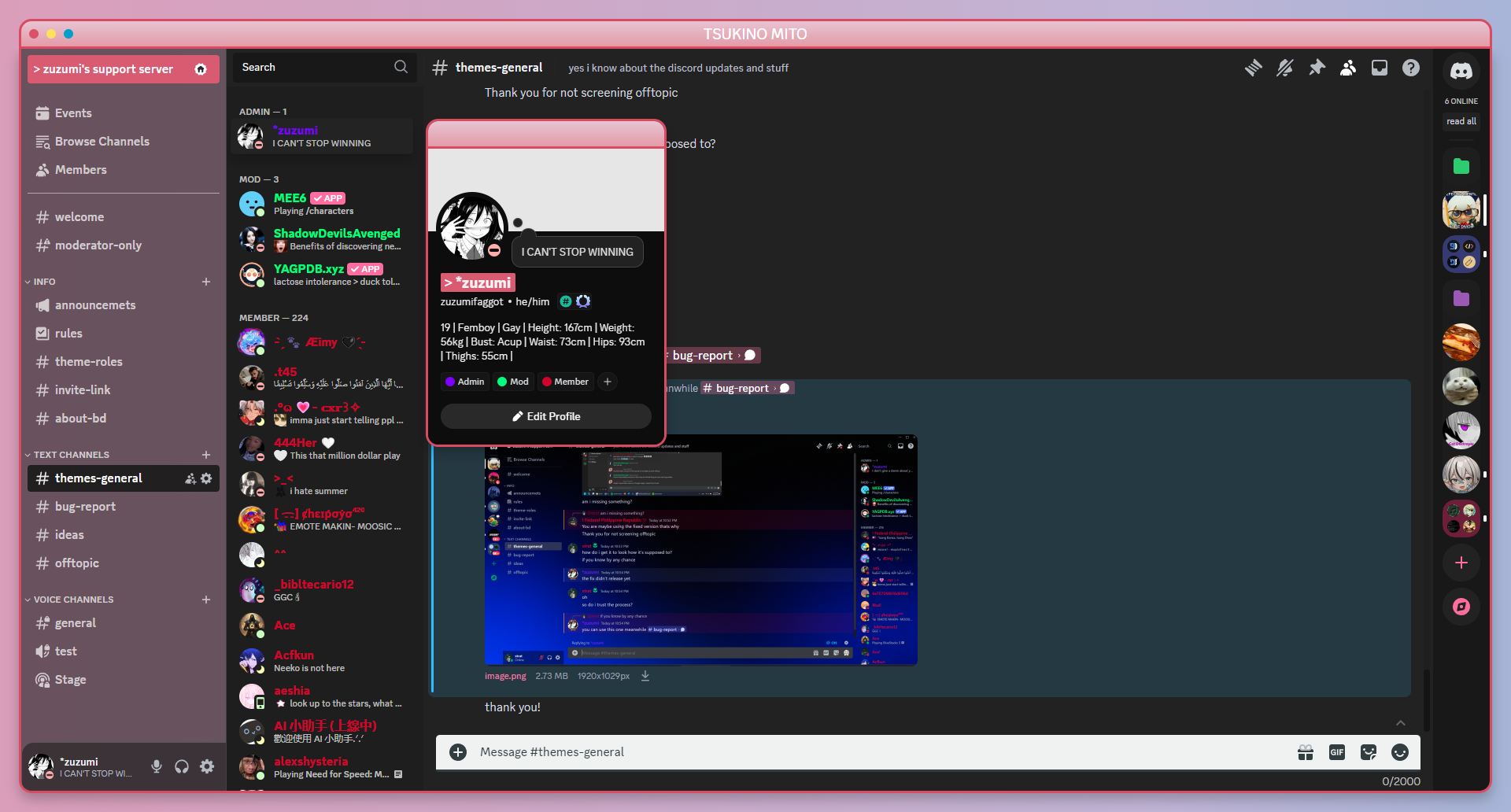Select the bug-report channel in sidebar

pos(85,507)
